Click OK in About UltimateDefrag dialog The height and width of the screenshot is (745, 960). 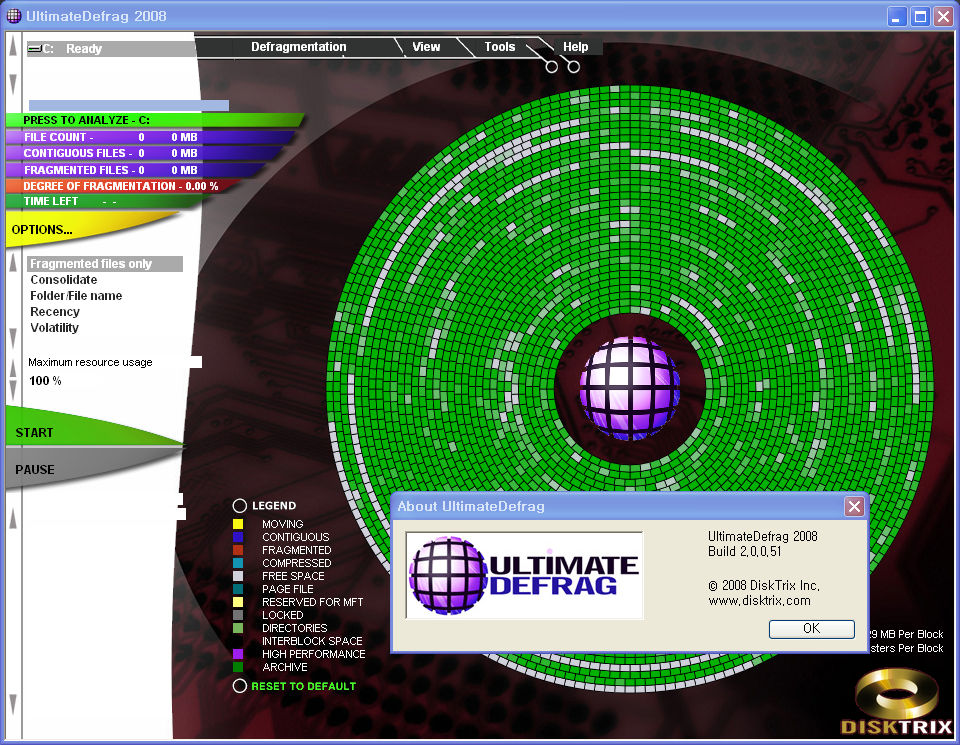click(x=811, y=629)
